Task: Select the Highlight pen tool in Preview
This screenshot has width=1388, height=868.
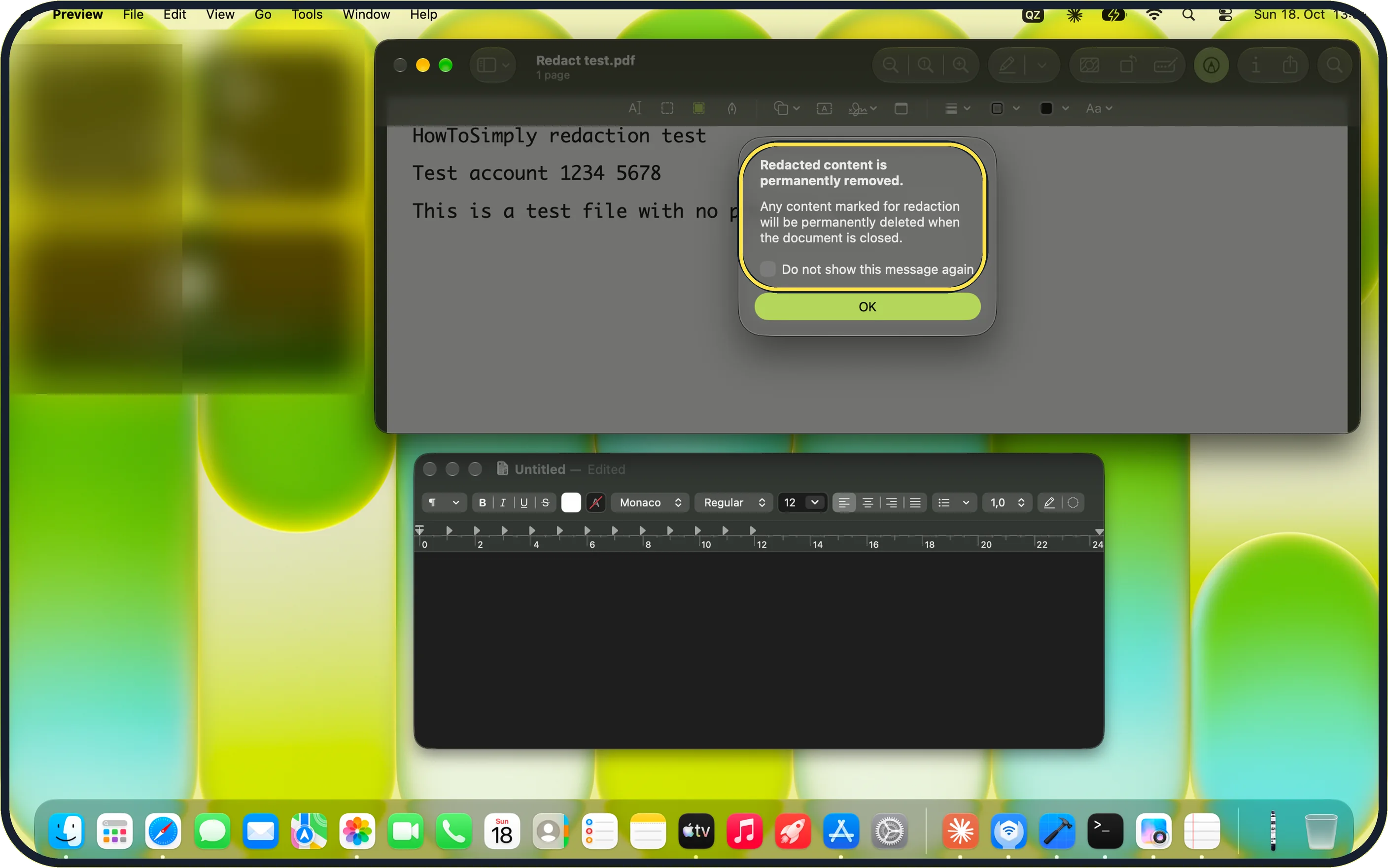Action: pyautogui.click(x=1007, y=65)
